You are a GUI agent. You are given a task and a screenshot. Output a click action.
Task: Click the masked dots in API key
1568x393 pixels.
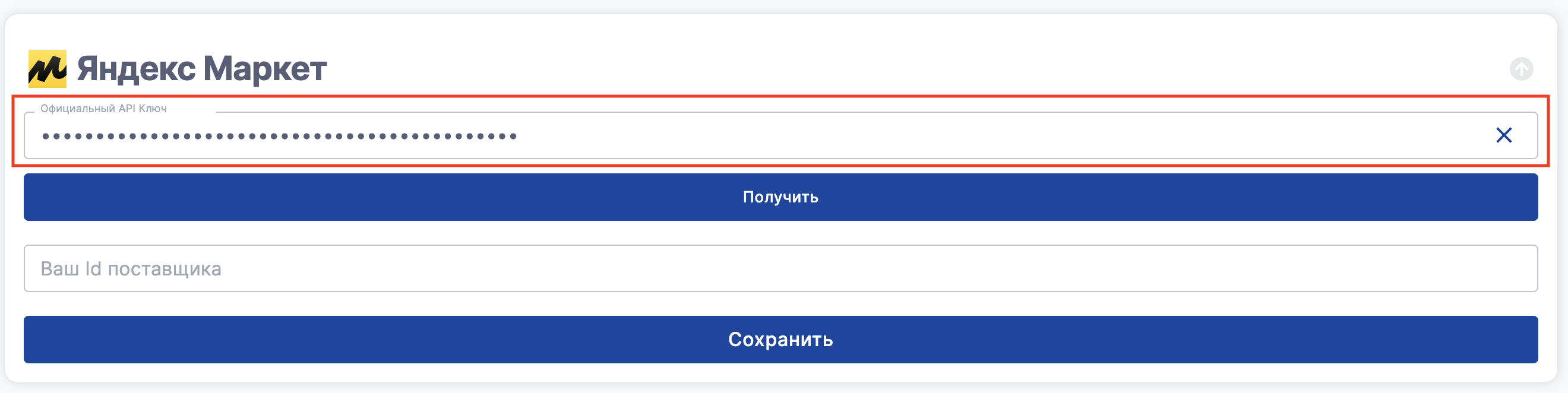(279, 137)
